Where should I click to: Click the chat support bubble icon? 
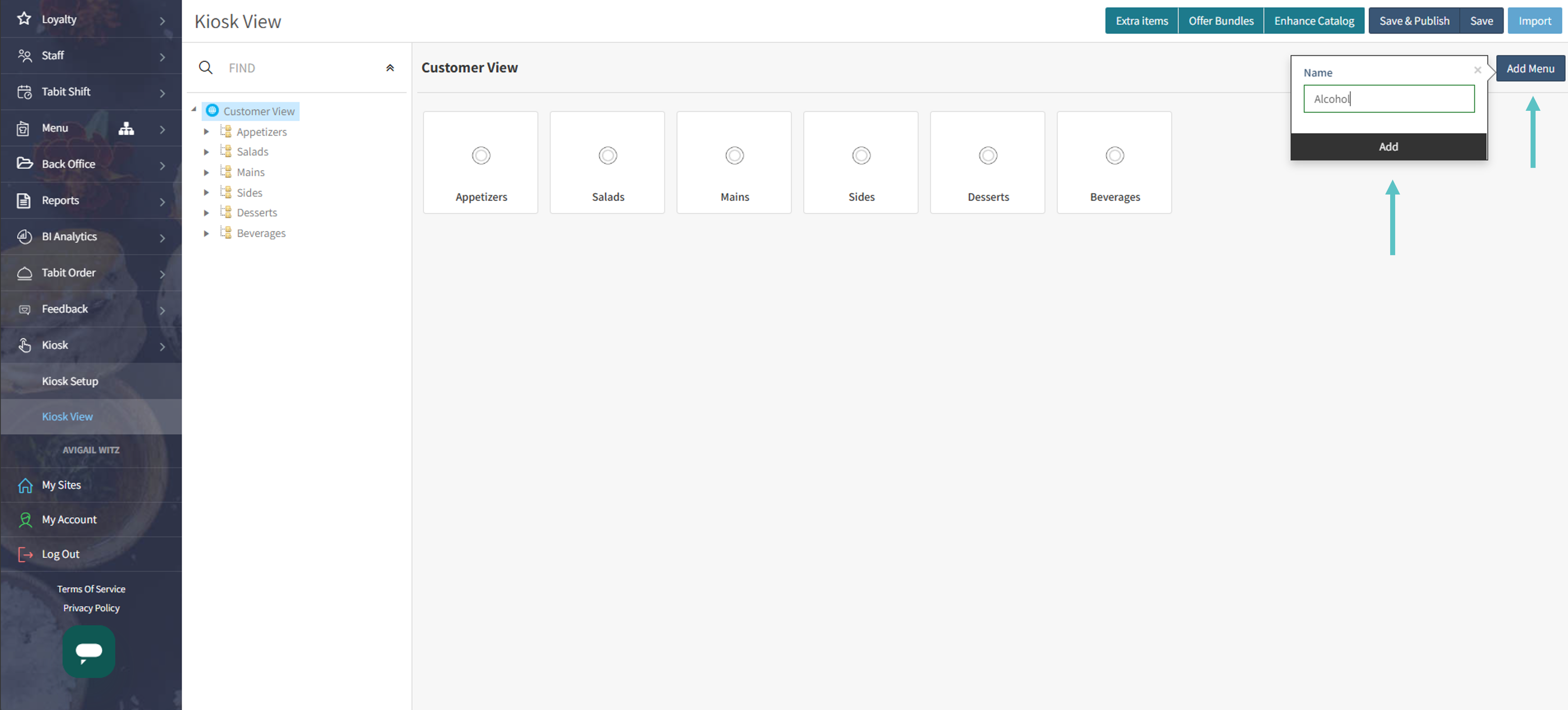point(89,651)
